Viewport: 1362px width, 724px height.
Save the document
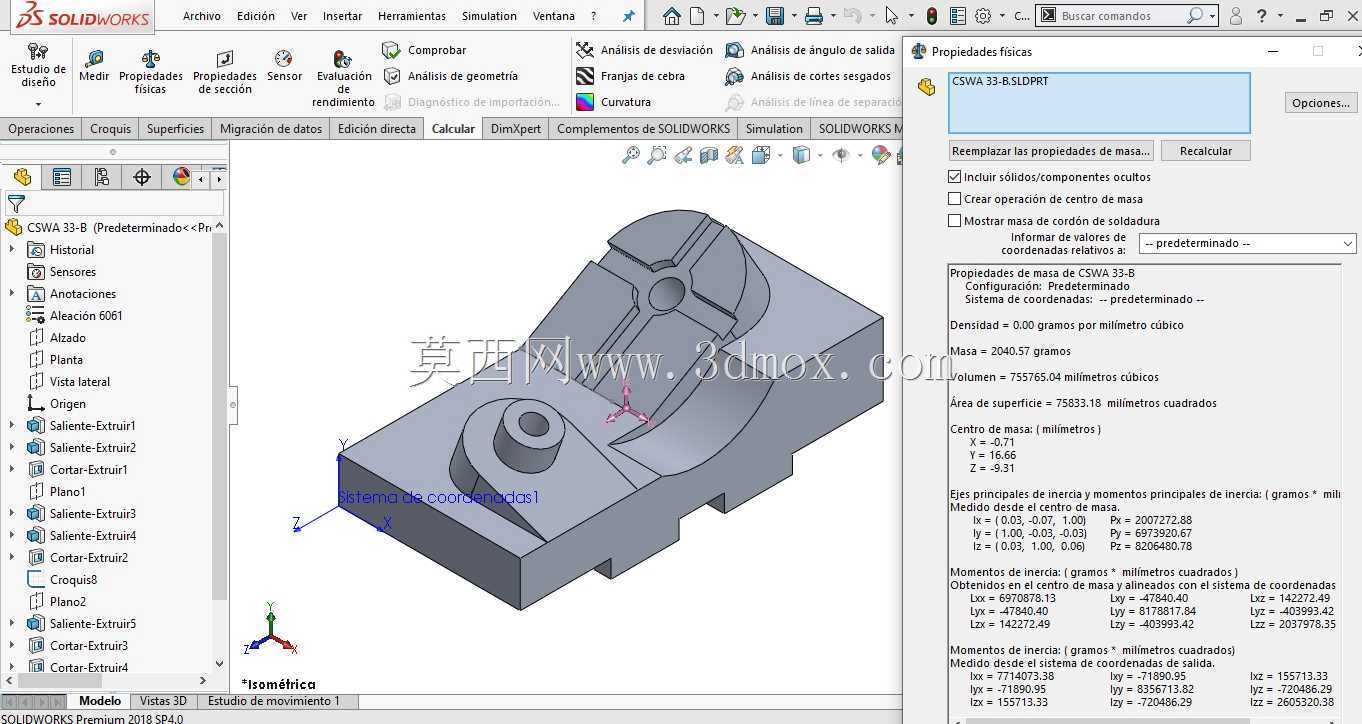pyautogui.click(x=774, y=16)
